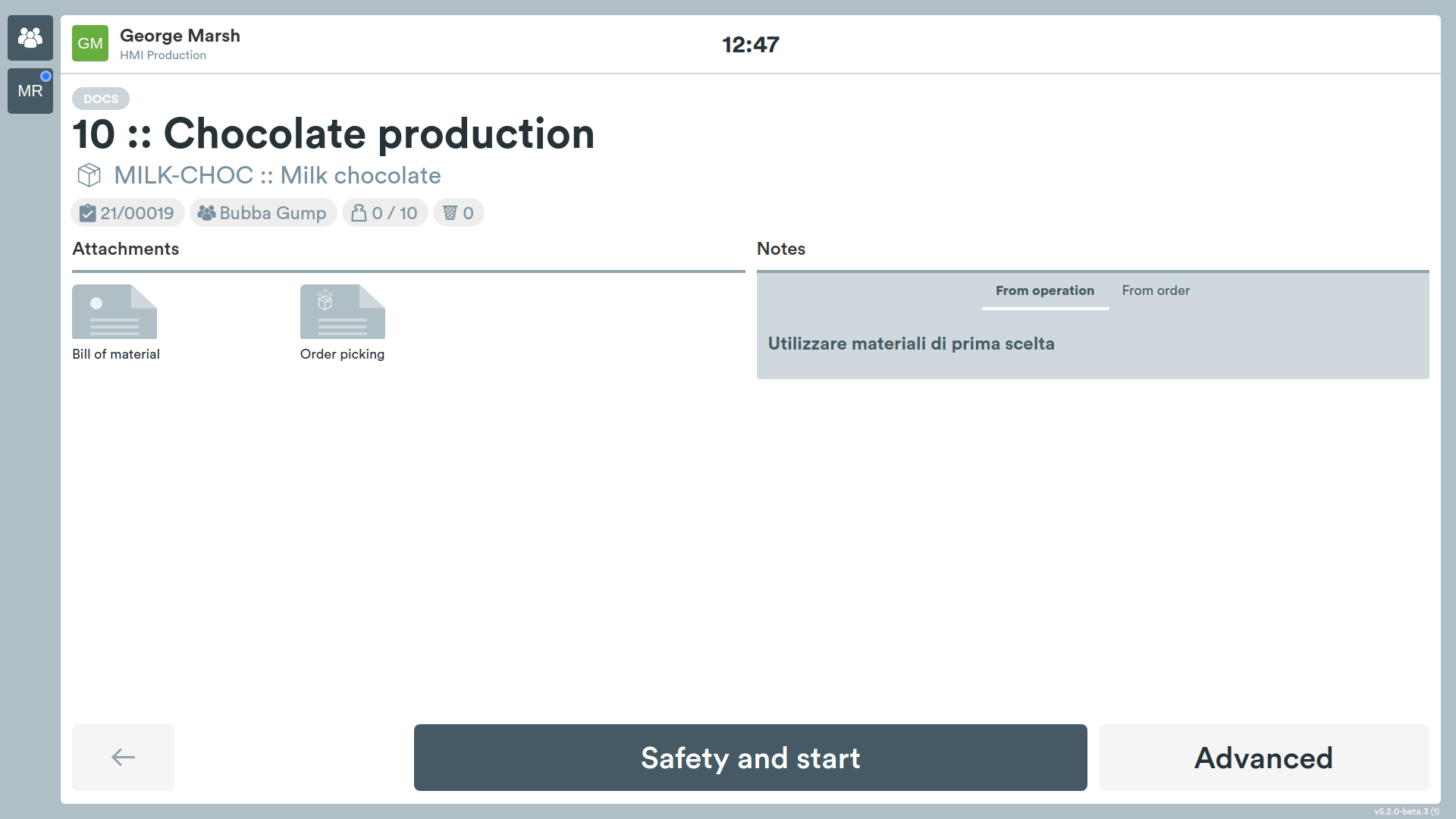Switch to the MR user tile
This screenshot has width=1456, height=819.
(x=30, y=91)
